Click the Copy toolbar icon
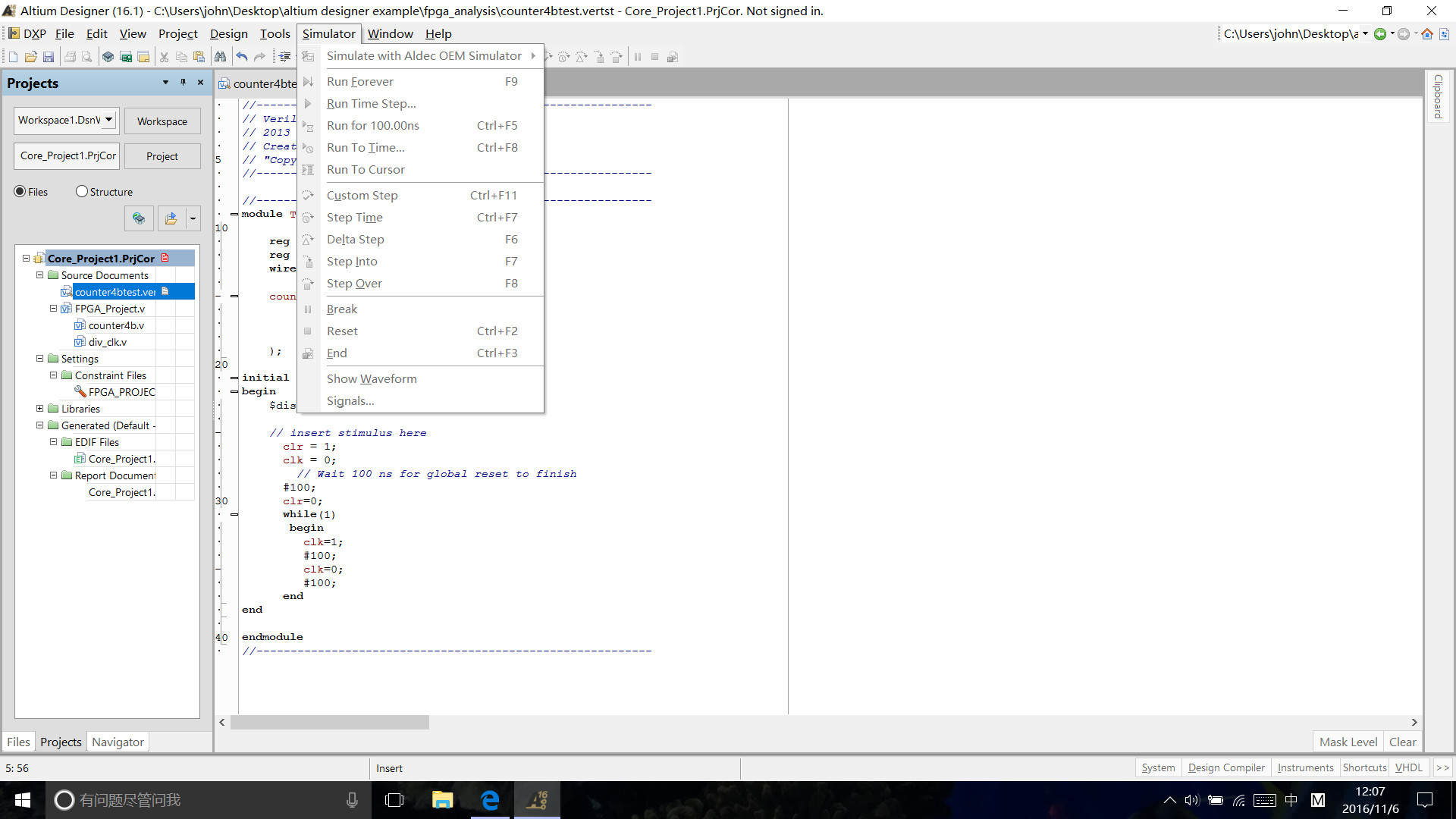1456x819 pixels. click(181, 57)
